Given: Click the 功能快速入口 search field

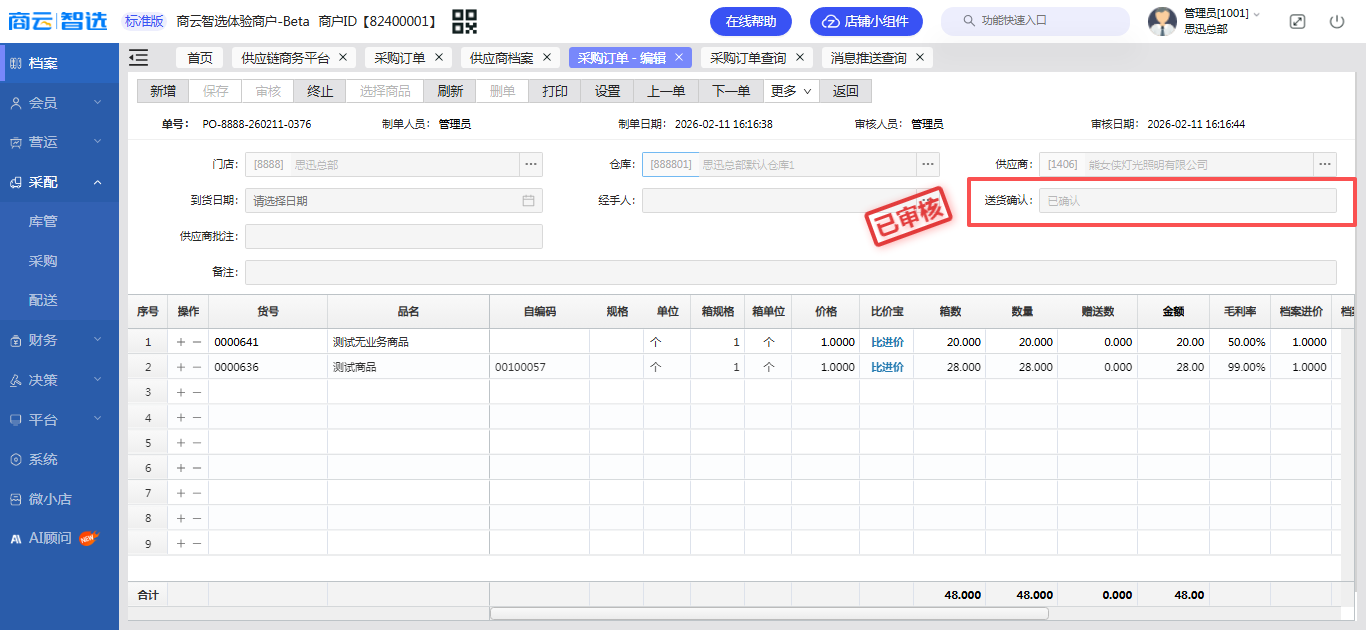Looking at the screenshot, I should (1040, 21).
